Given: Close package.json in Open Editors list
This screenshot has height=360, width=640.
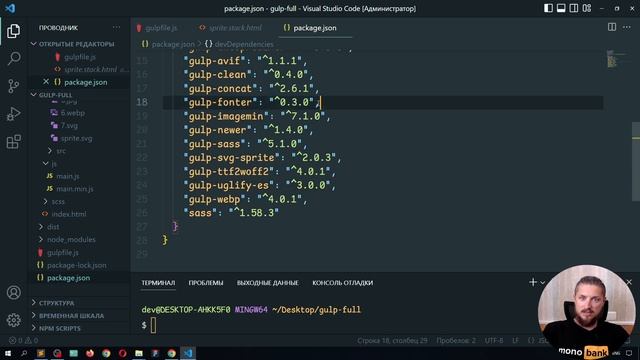Looking at the screenshot, I should pyautogui.click(x=46, y=82).
